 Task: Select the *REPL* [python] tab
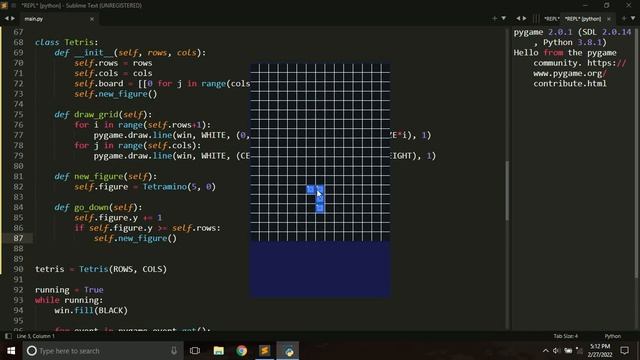pyautogui.click(x=583, y=19)
